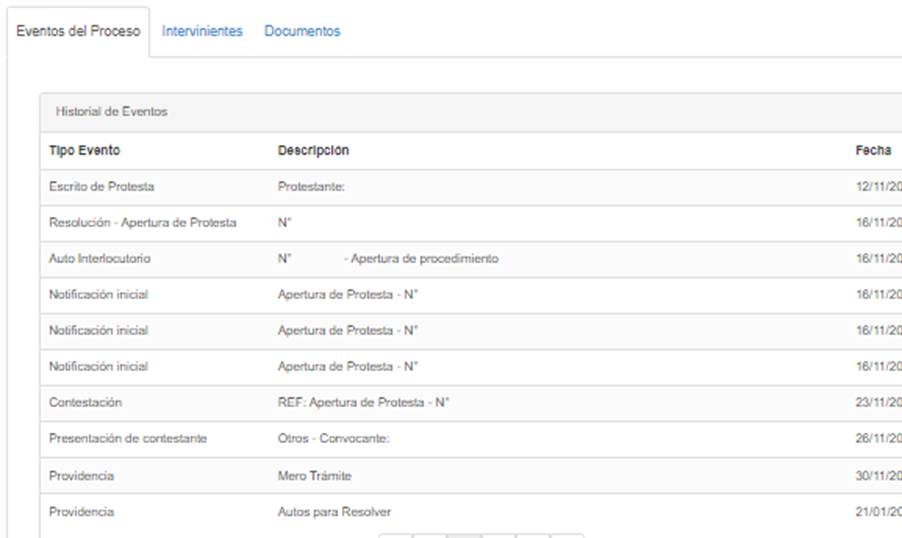Click the Apertura de procedimiento description text
Screen dimensions: 902x538
pos(420,259)
